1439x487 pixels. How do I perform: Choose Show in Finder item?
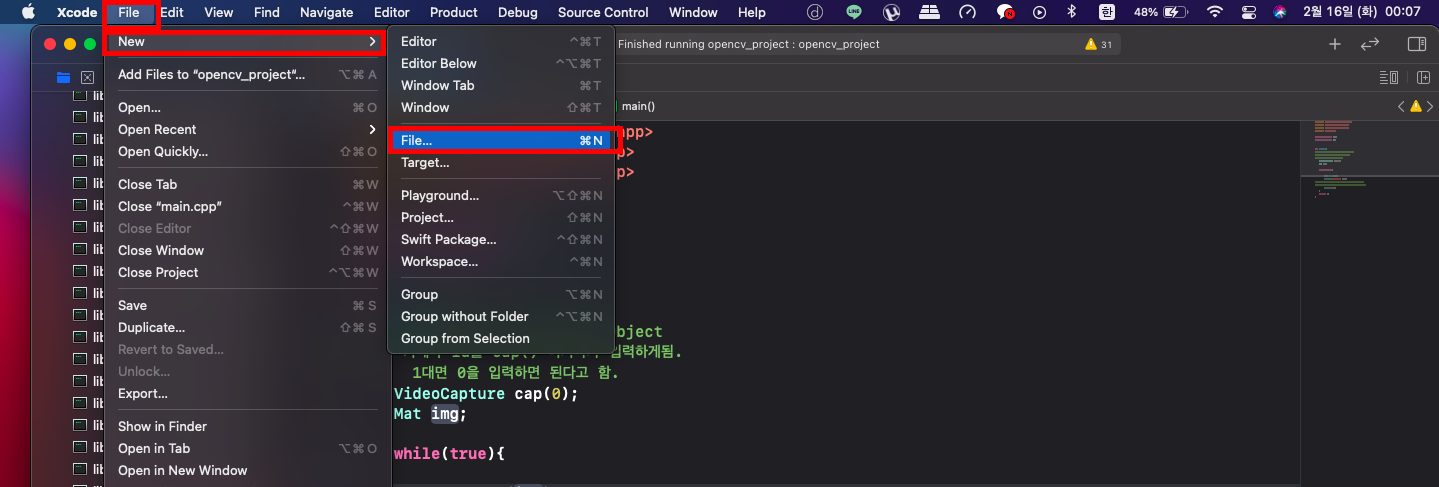[x=246, y=426]
